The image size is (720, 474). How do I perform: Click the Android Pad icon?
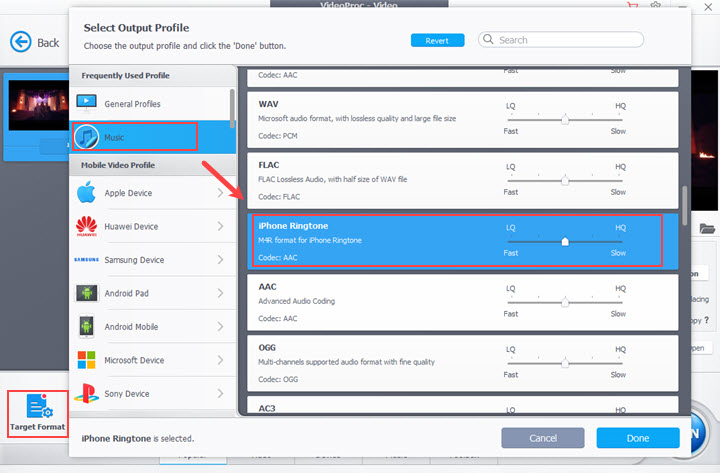(x=86, y=293)
